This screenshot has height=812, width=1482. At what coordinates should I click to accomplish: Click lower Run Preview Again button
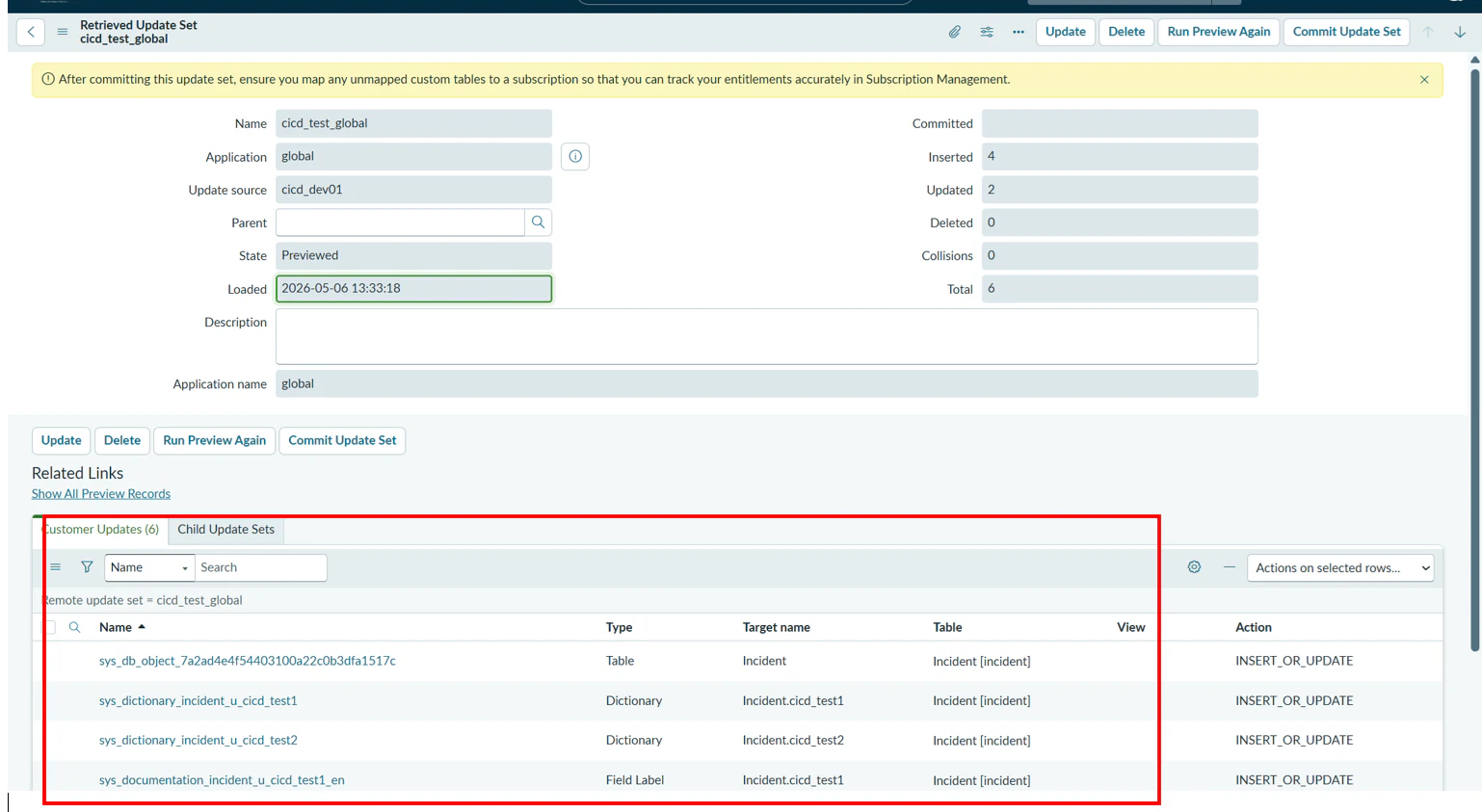[214, 440]
